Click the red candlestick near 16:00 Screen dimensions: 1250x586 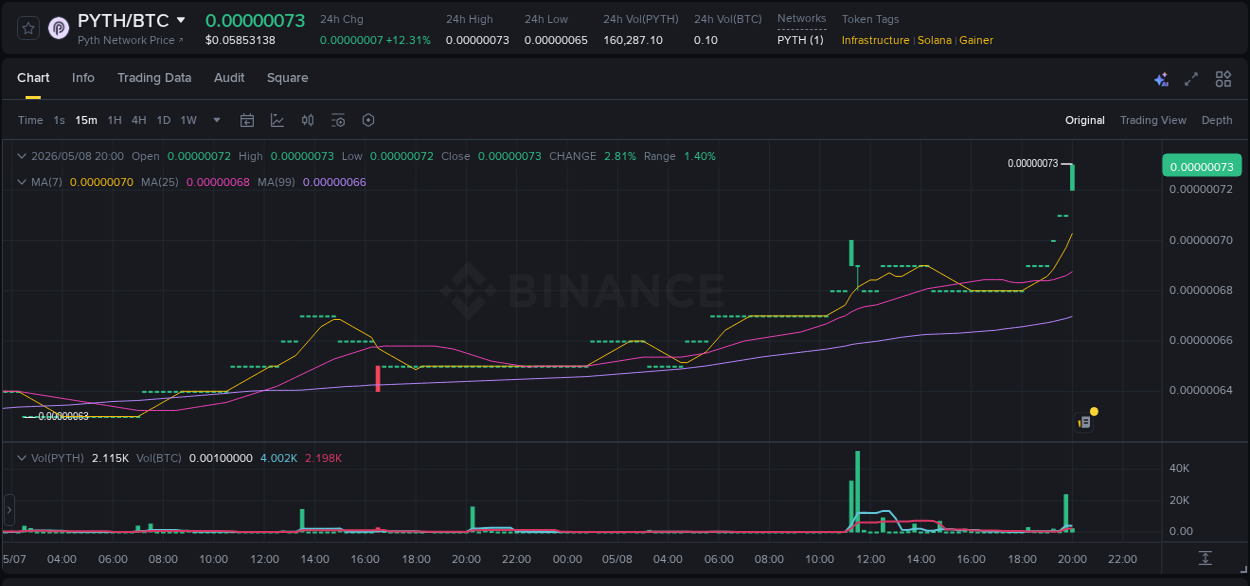(x=378, y=378)
